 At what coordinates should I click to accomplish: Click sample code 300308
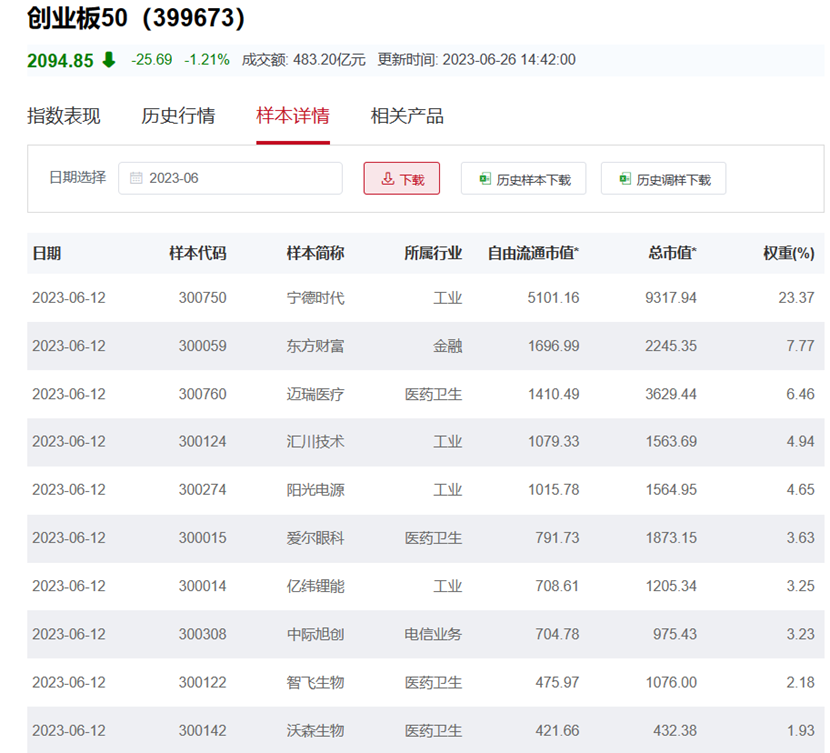[x=202, y=634]
